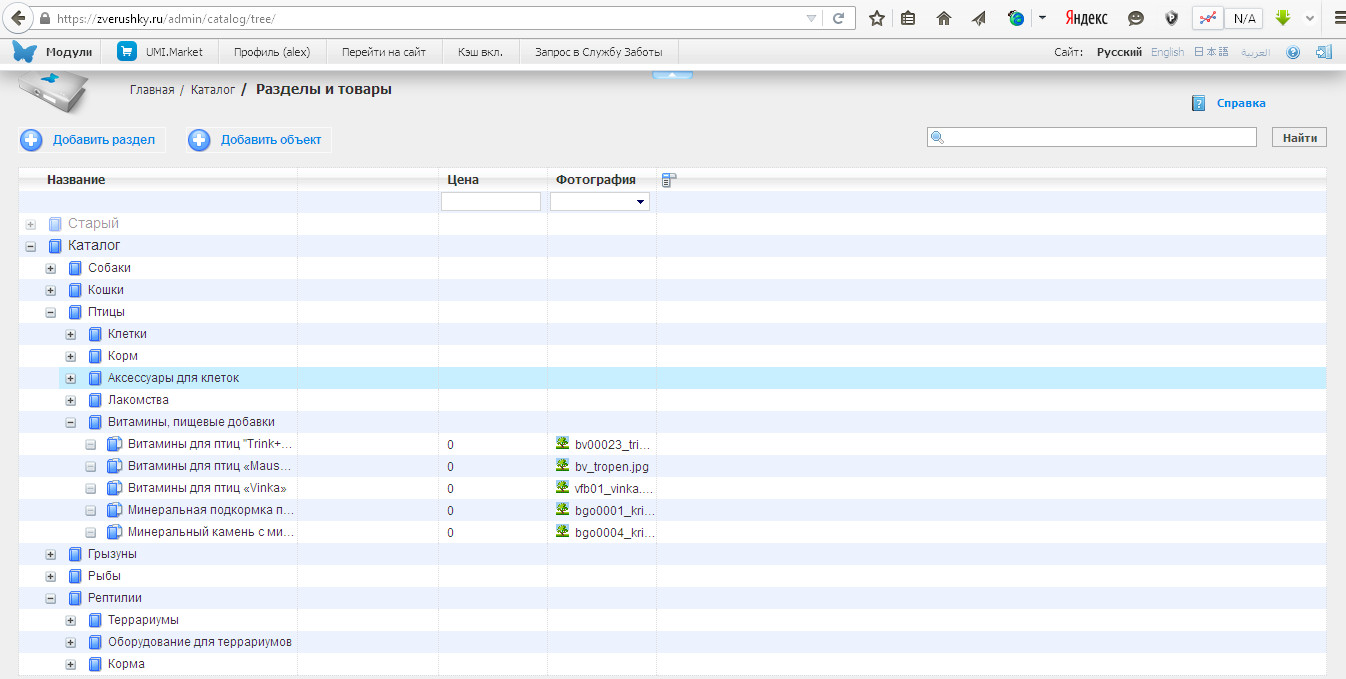Expand the Террариумы subsection

pos(71,620)
